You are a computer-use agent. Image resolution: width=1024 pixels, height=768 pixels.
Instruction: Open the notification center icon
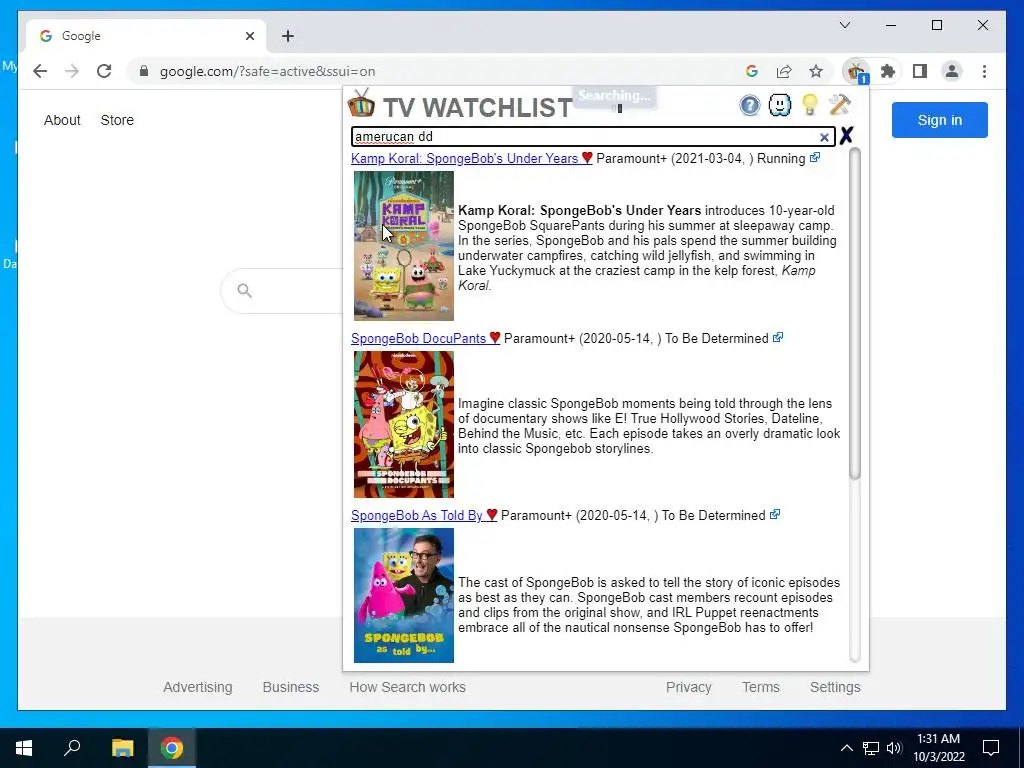pyautogui.click(x=991, y=748)
